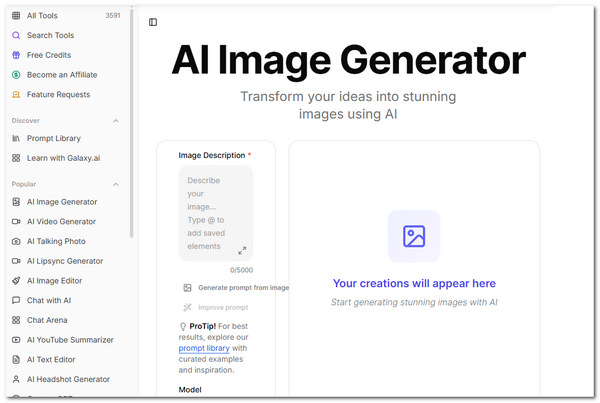The height and width of the screenshot is (403, 600).
Task: Click the Free Credits gift icon
Action: (16, 55)
